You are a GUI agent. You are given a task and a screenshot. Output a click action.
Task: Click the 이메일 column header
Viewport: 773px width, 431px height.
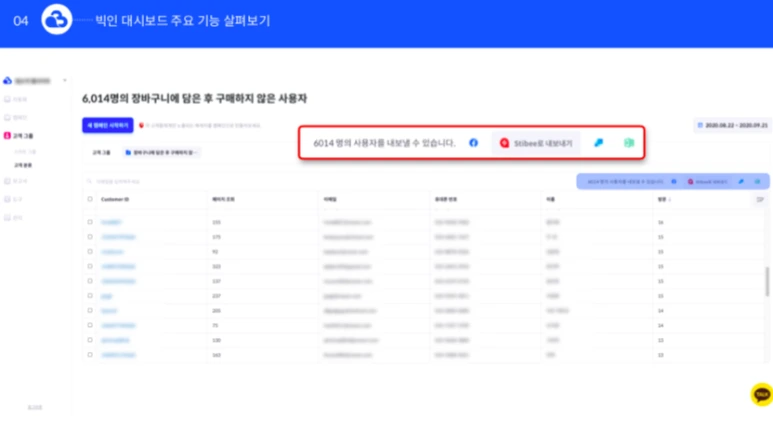tap(330, 199)
